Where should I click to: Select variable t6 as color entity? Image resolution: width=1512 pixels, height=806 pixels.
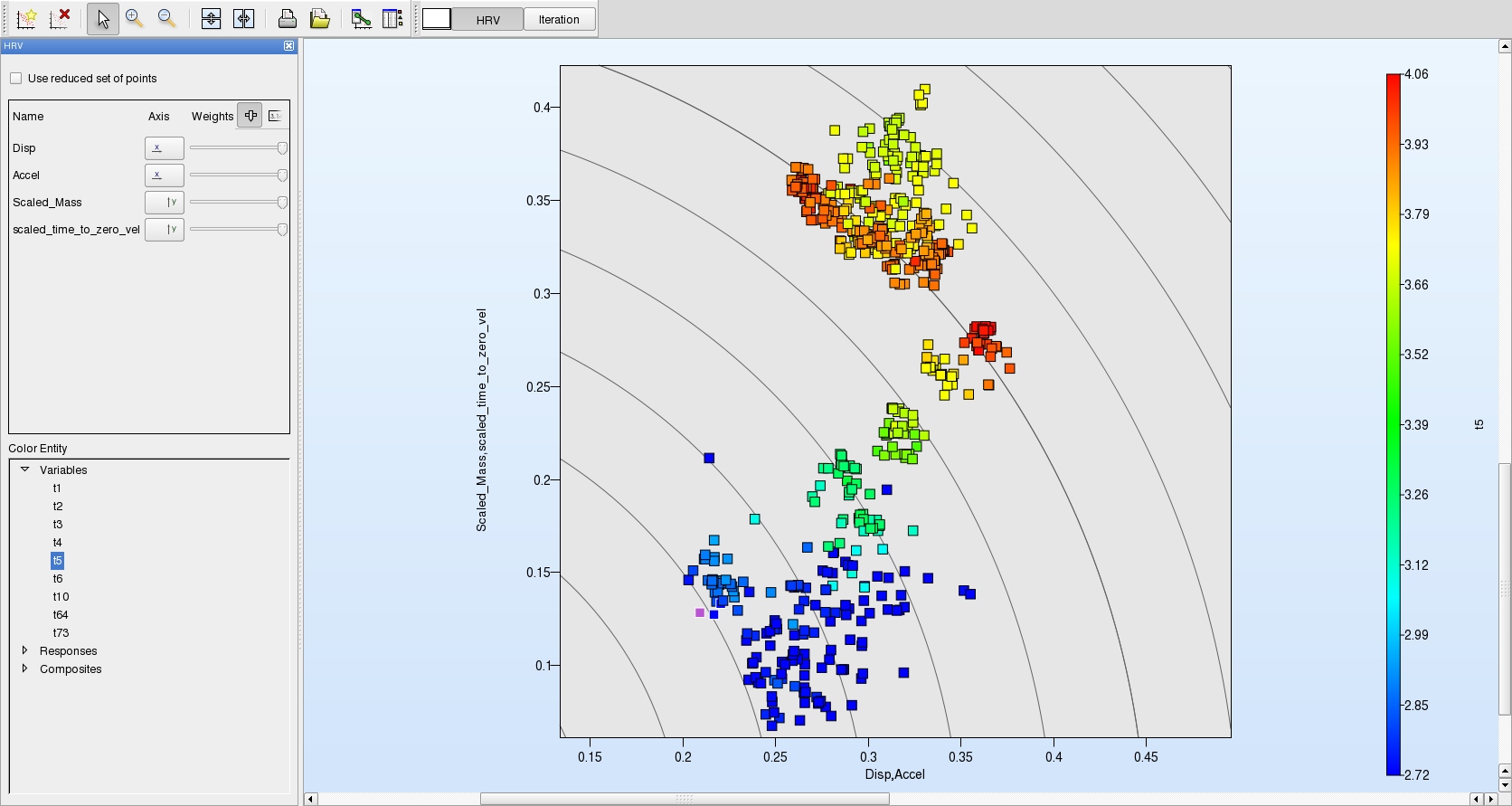57,579
